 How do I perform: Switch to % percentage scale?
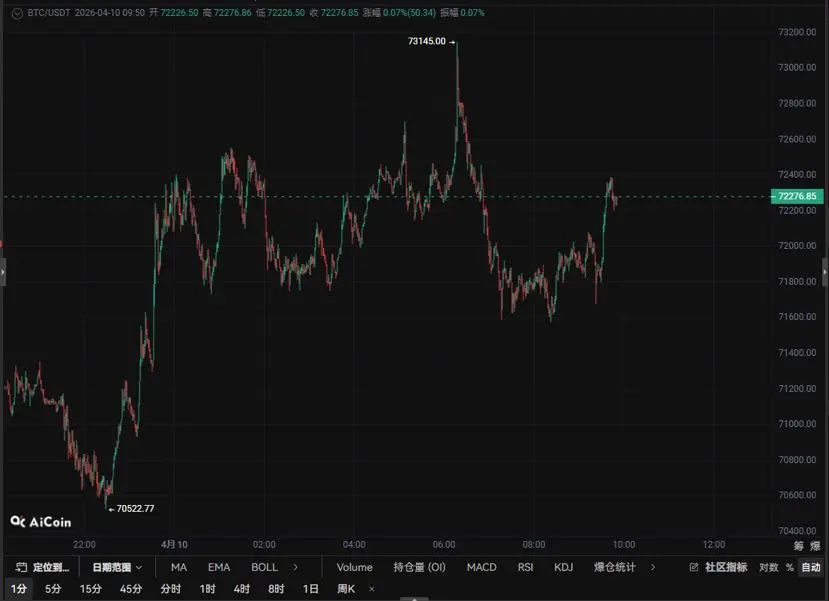[790, 567]
